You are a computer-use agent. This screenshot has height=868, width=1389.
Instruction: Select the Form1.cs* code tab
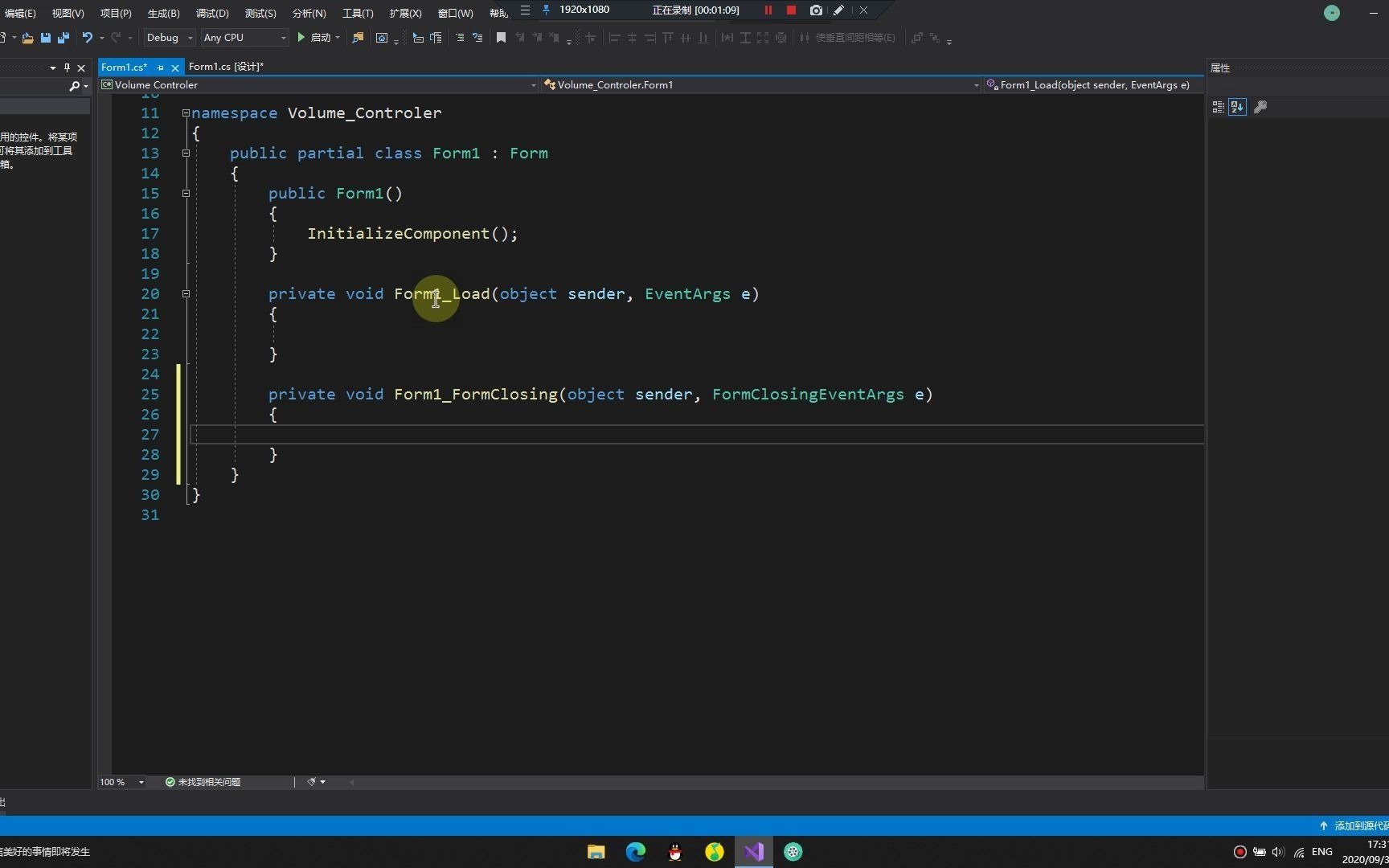click(124, 67)
